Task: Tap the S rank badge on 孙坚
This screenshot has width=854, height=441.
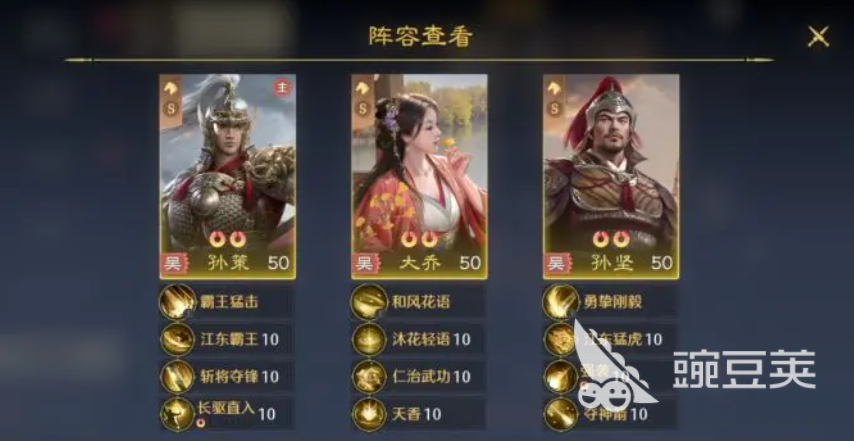Action: pos(554,108)
